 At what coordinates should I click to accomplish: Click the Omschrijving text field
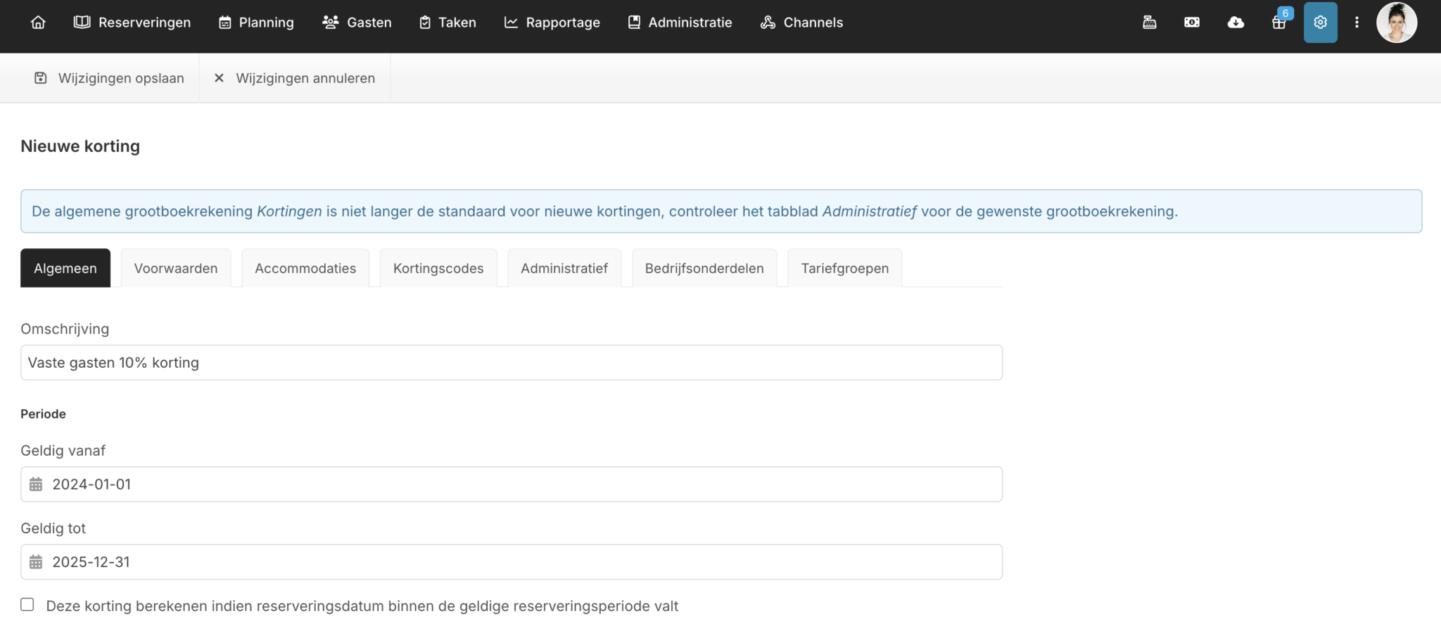point(511,363)
